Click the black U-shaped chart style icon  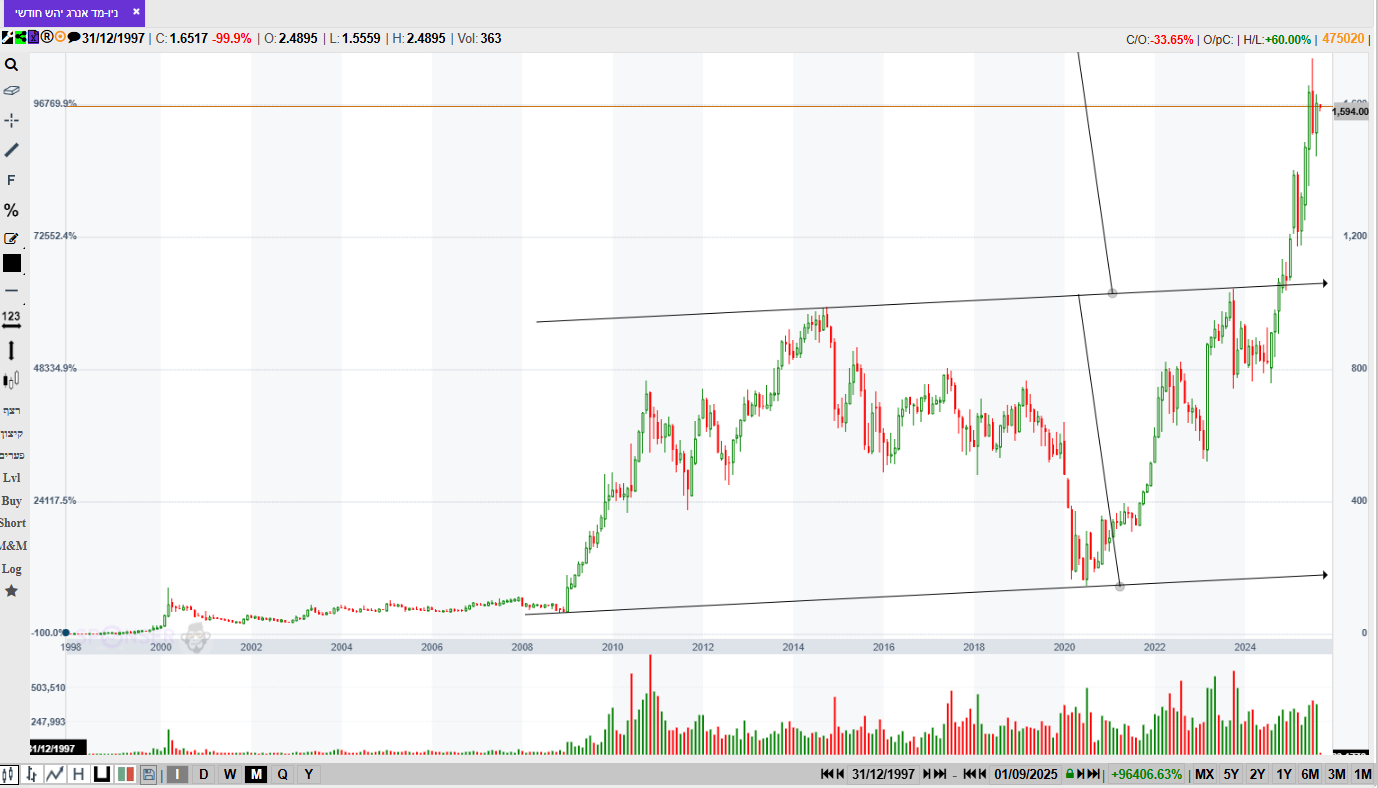[x=101, y=774]
